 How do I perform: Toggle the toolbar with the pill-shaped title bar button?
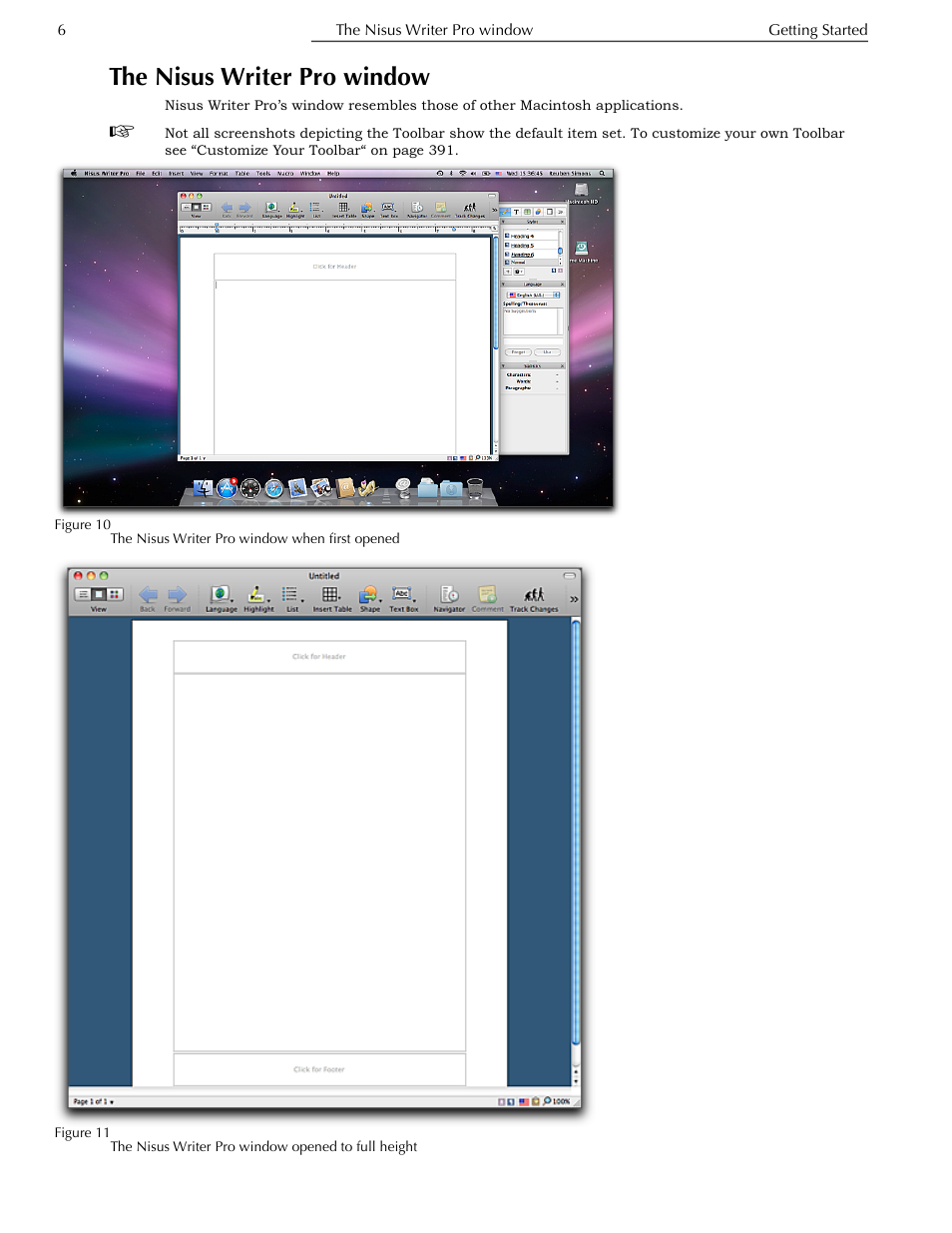coord(569,576)
